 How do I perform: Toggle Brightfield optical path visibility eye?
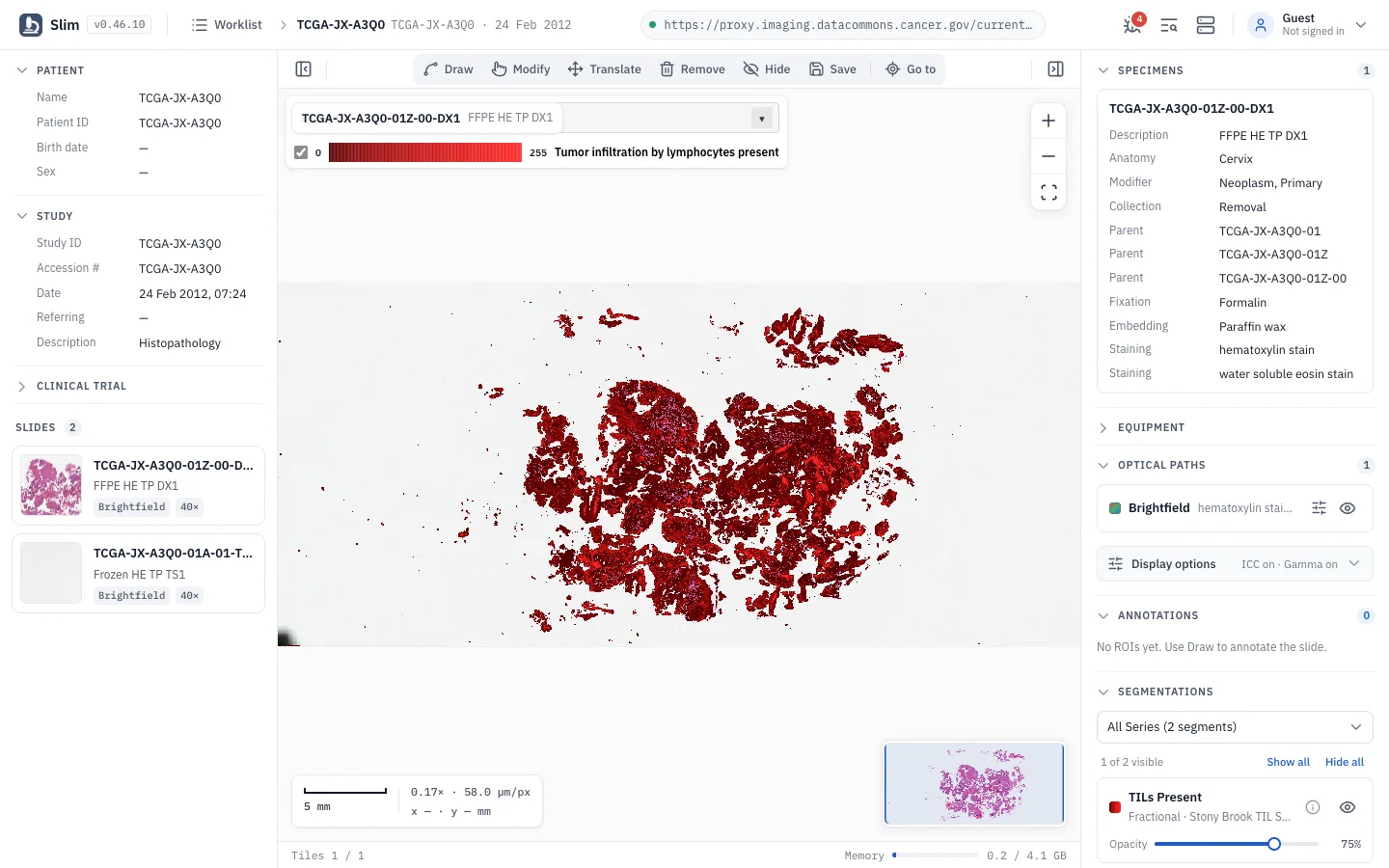[x=1348, y=508]
